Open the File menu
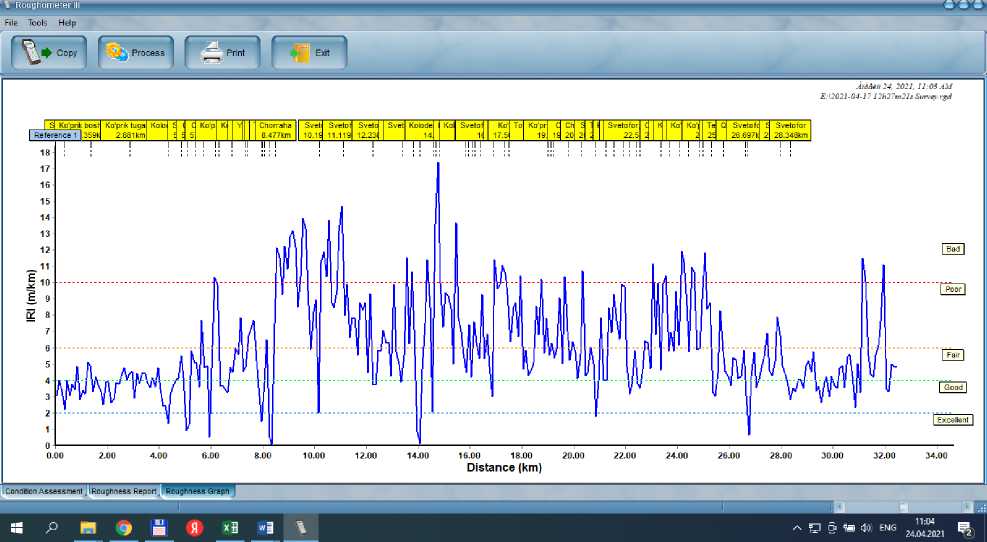 click(x=11, y=22)
